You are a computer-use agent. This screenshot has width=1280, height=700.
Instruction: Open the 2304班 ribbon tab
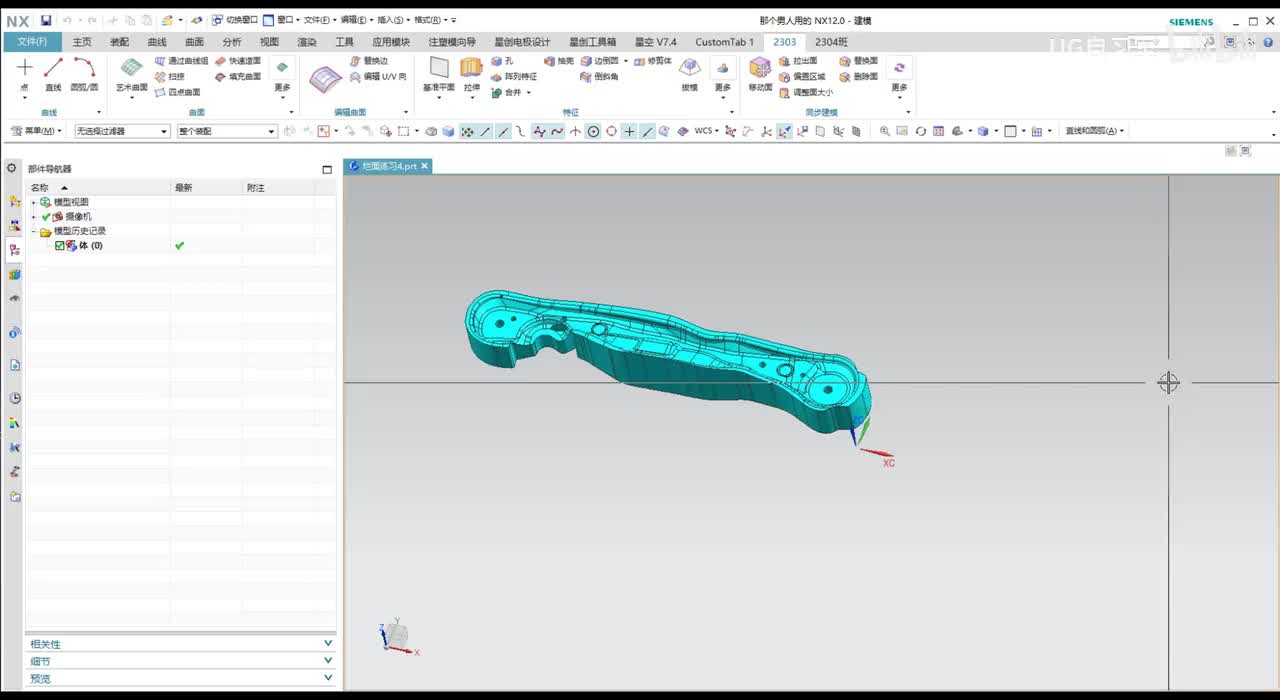831,42
